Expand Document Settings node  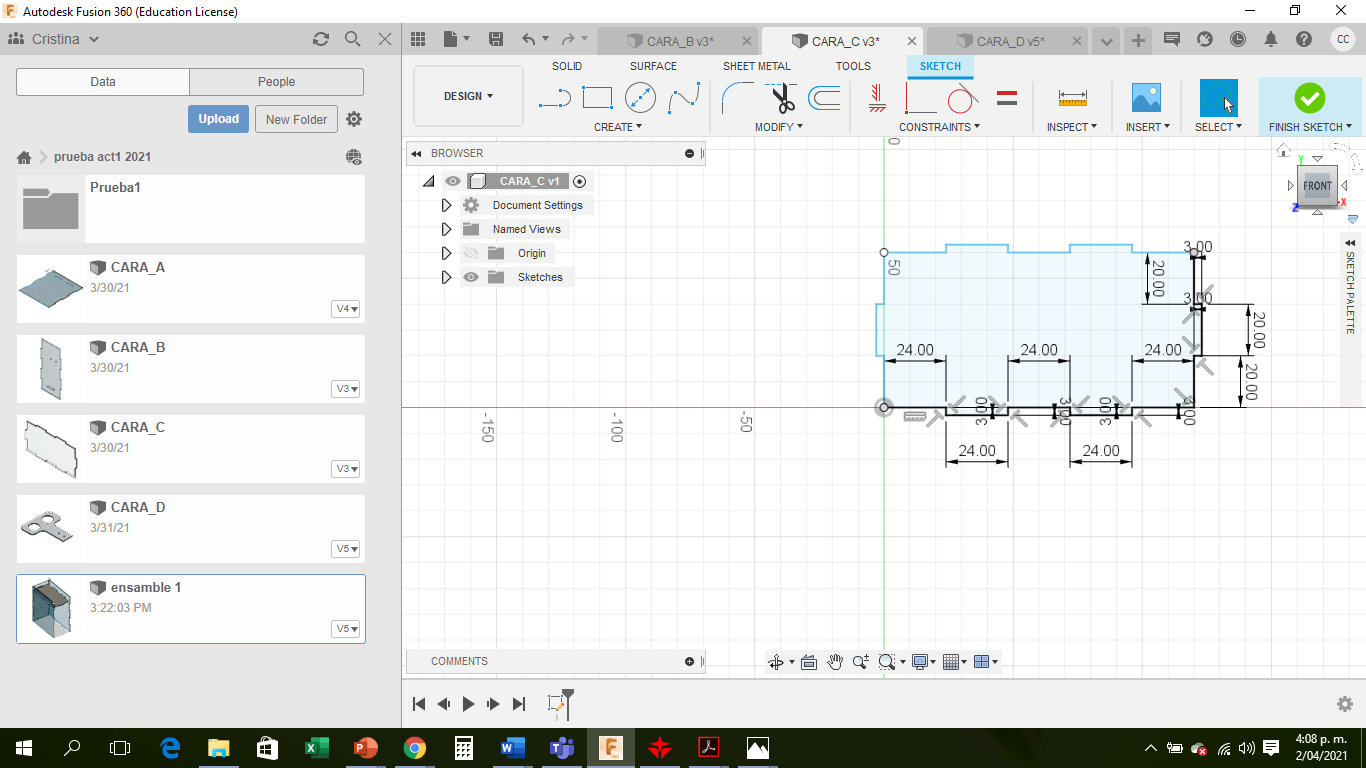point(446,205)
